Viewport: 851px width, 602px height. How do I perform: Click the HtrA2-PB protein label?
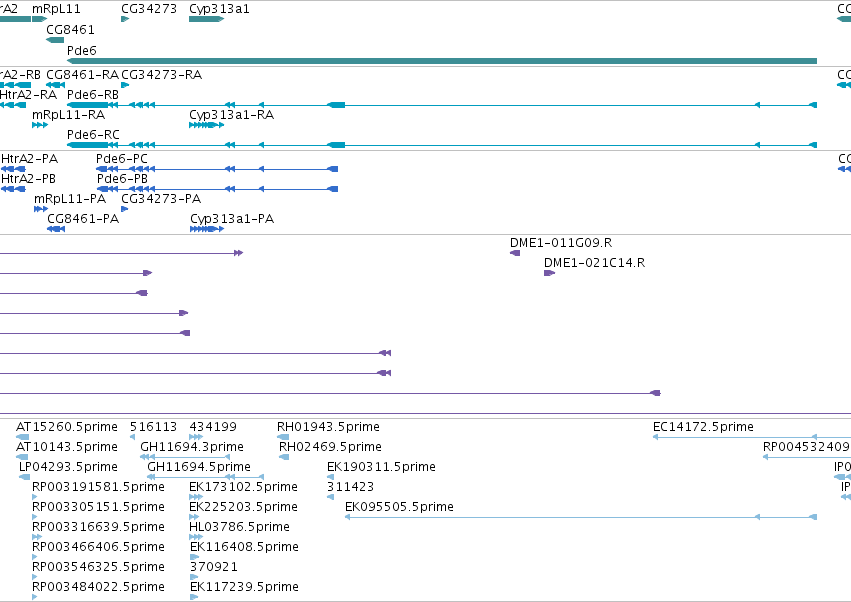click(x=28, y=179)
